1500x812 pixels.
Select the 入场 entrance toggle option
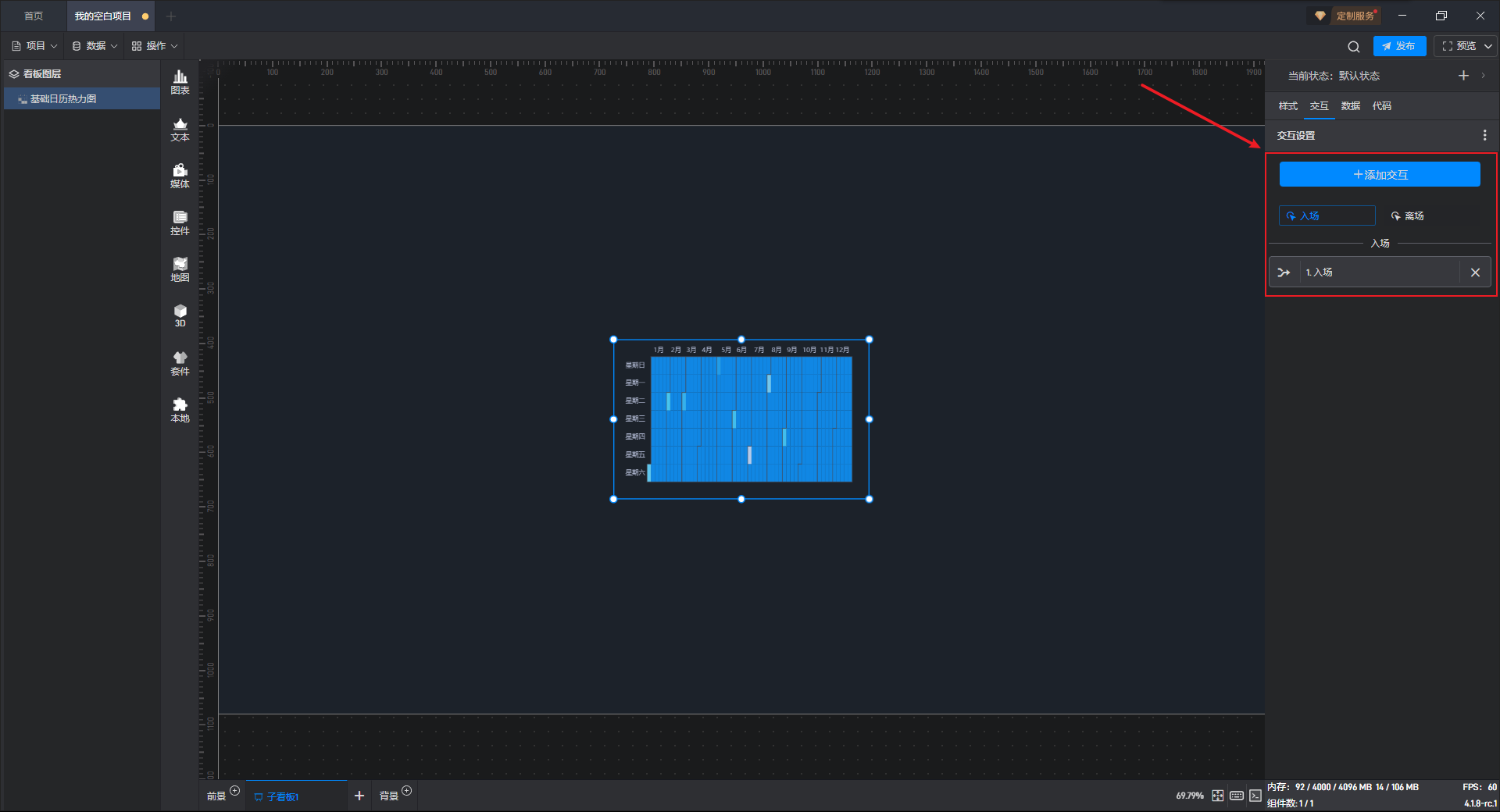(1327, 215)
